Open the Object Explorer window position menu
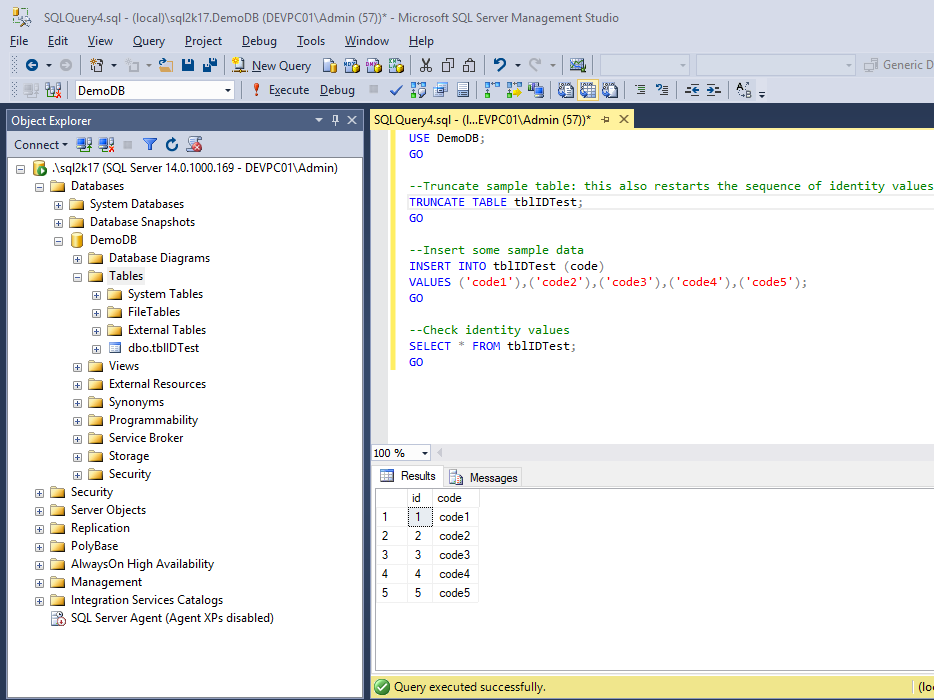The height and width of the screenshot is (700, 934). (319, 120)
